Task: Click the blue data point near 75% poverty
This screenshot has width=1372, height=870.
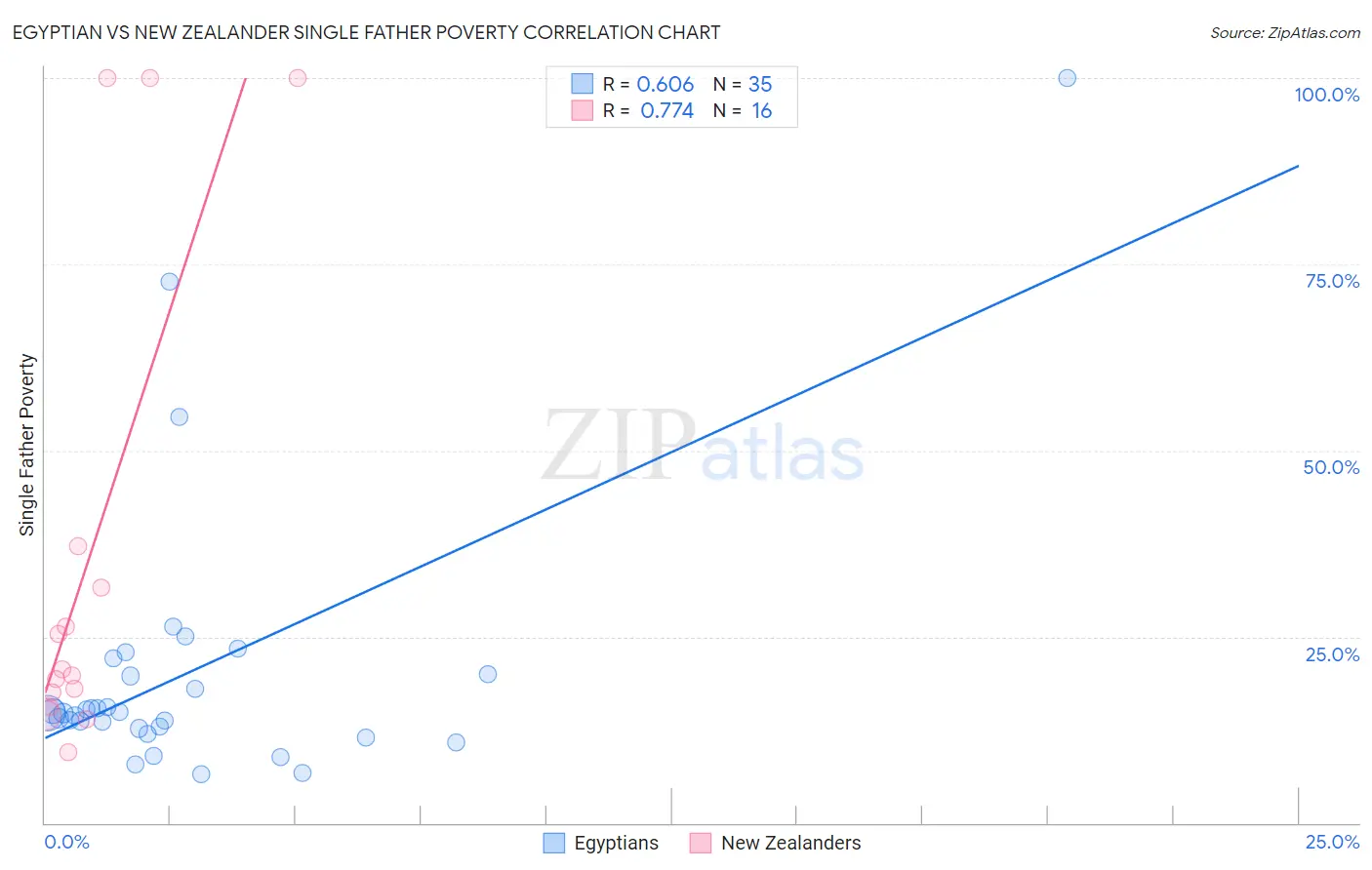Action: [170, 282]
